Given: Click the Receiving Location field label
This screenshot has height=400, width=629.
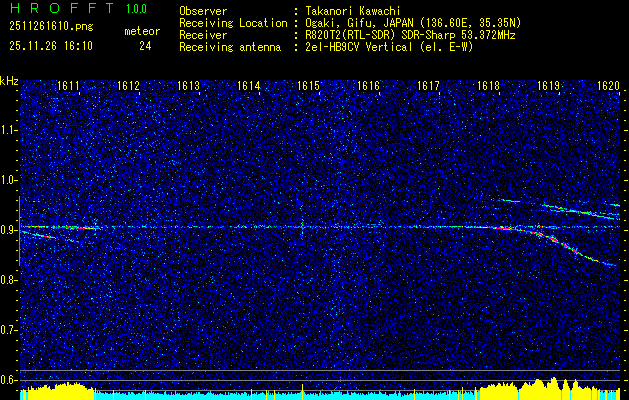Looking at the screenshot, I should pos(233,23).
